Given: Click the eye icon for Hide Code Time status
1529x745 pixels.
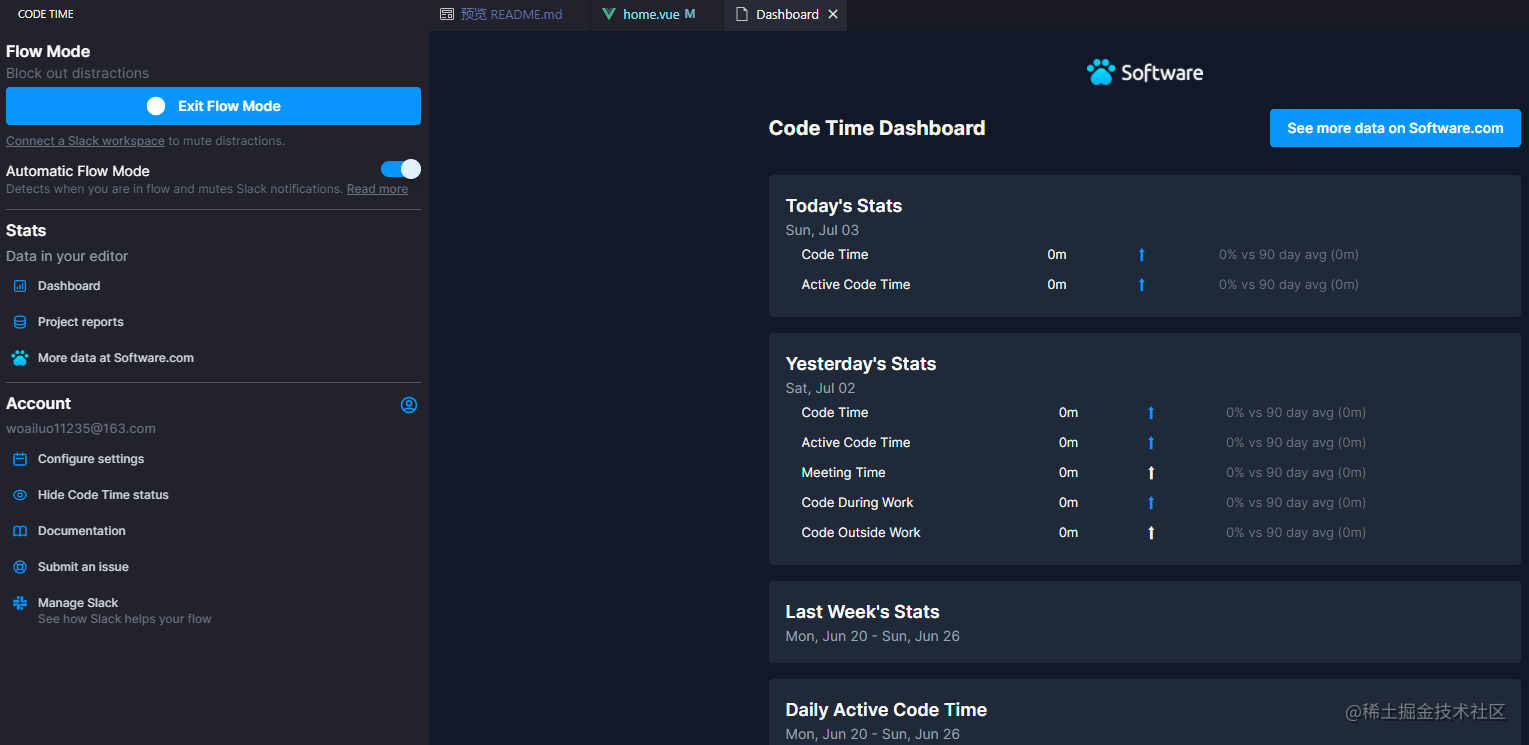Looking at the screenshot, I should pyautogui.click(x=20, y=495).
